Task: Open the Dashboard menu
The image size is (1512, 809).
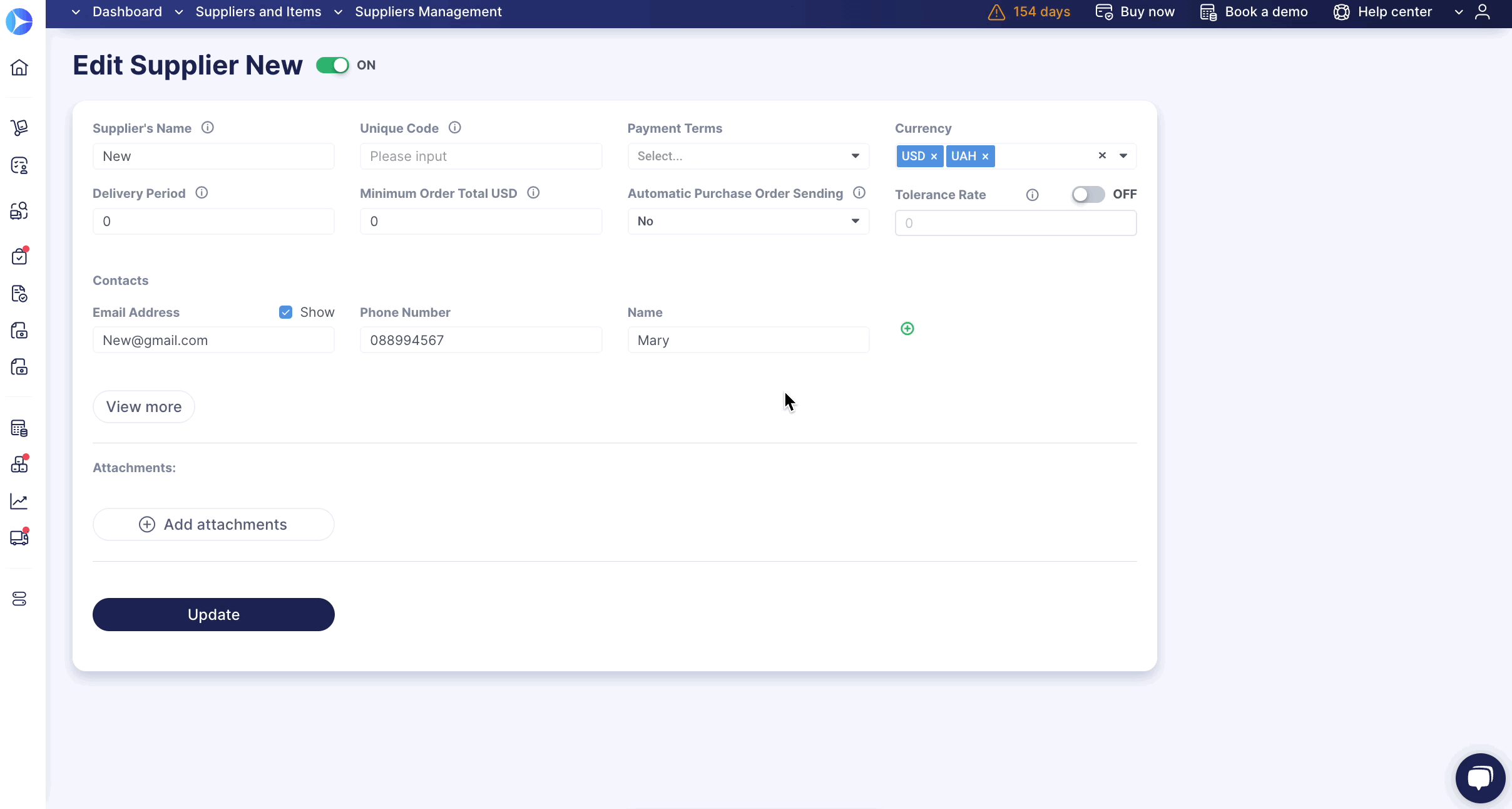Action: click(127, 12)
